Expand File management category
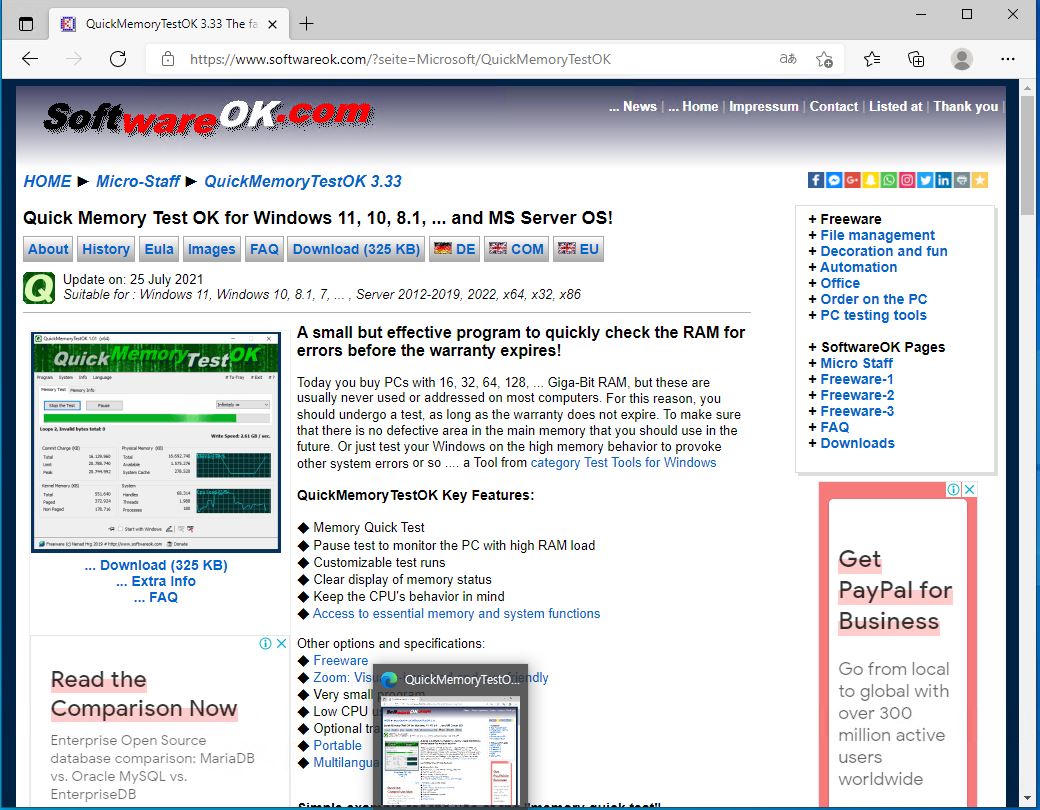Screen dimensions: 1040x810 click(877, 235)
